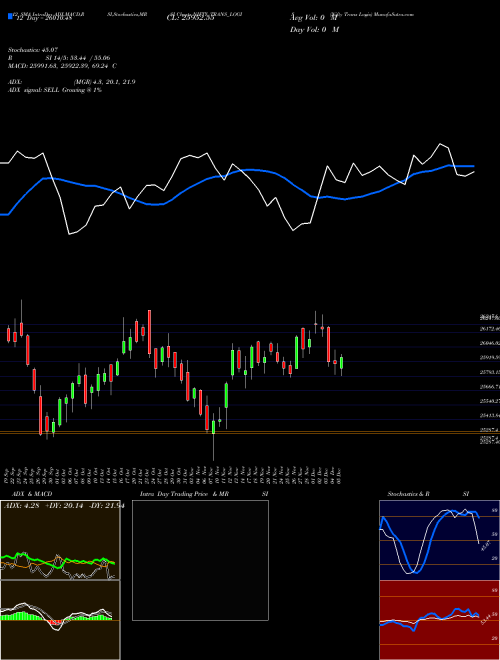Image resolution: width=500 pixels, height=660 pixels.
Task: Click the tall red candlestick with highest body
Action: 149,332
